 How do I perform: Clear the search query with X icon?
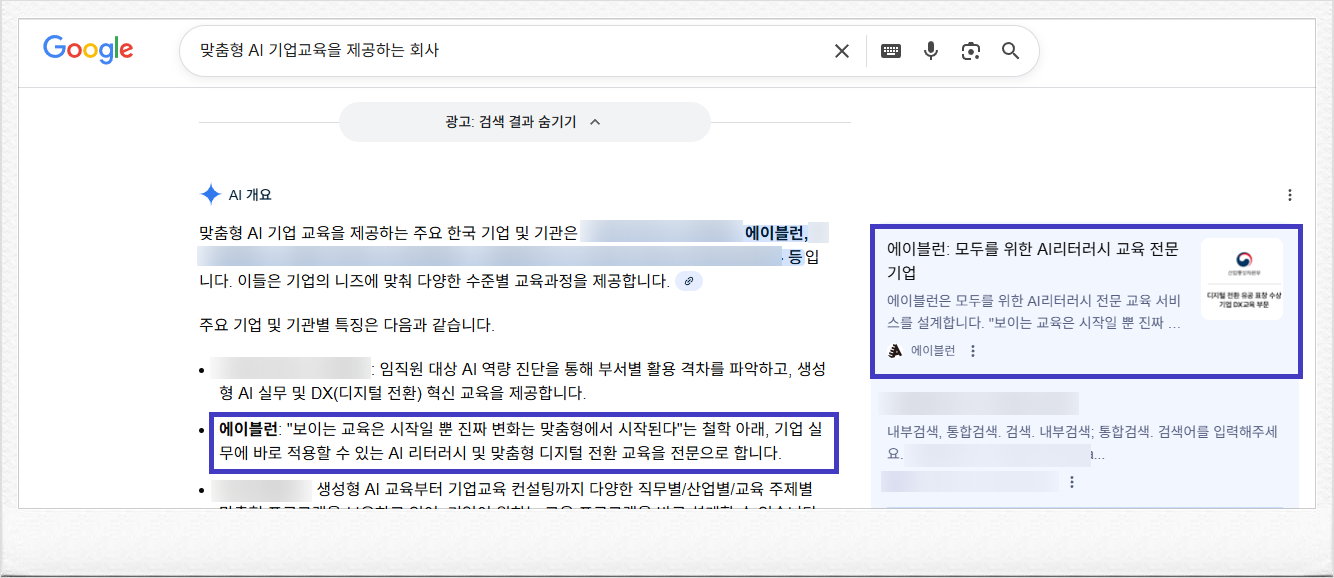pos(842,51)
